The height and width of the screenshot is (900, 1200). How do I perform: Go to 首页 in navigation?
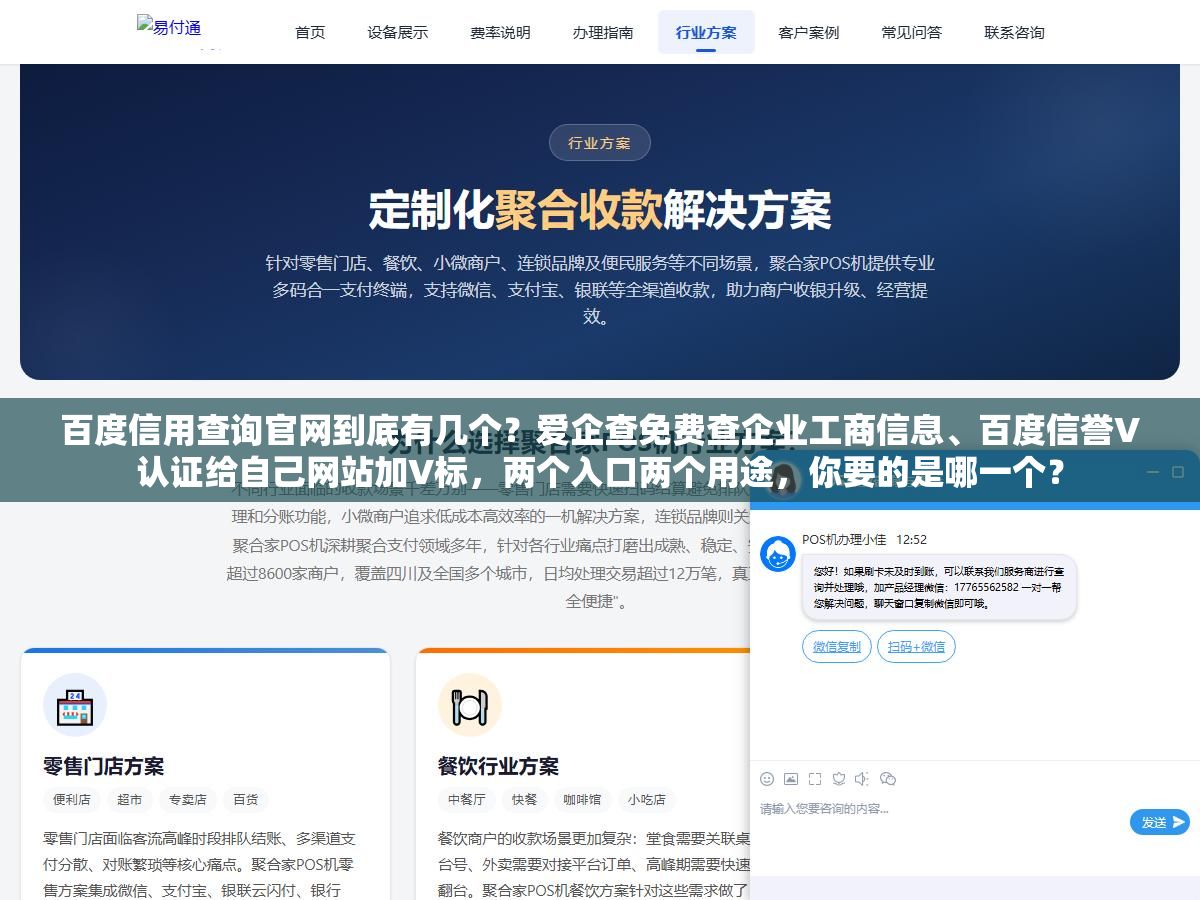[310, 32]
